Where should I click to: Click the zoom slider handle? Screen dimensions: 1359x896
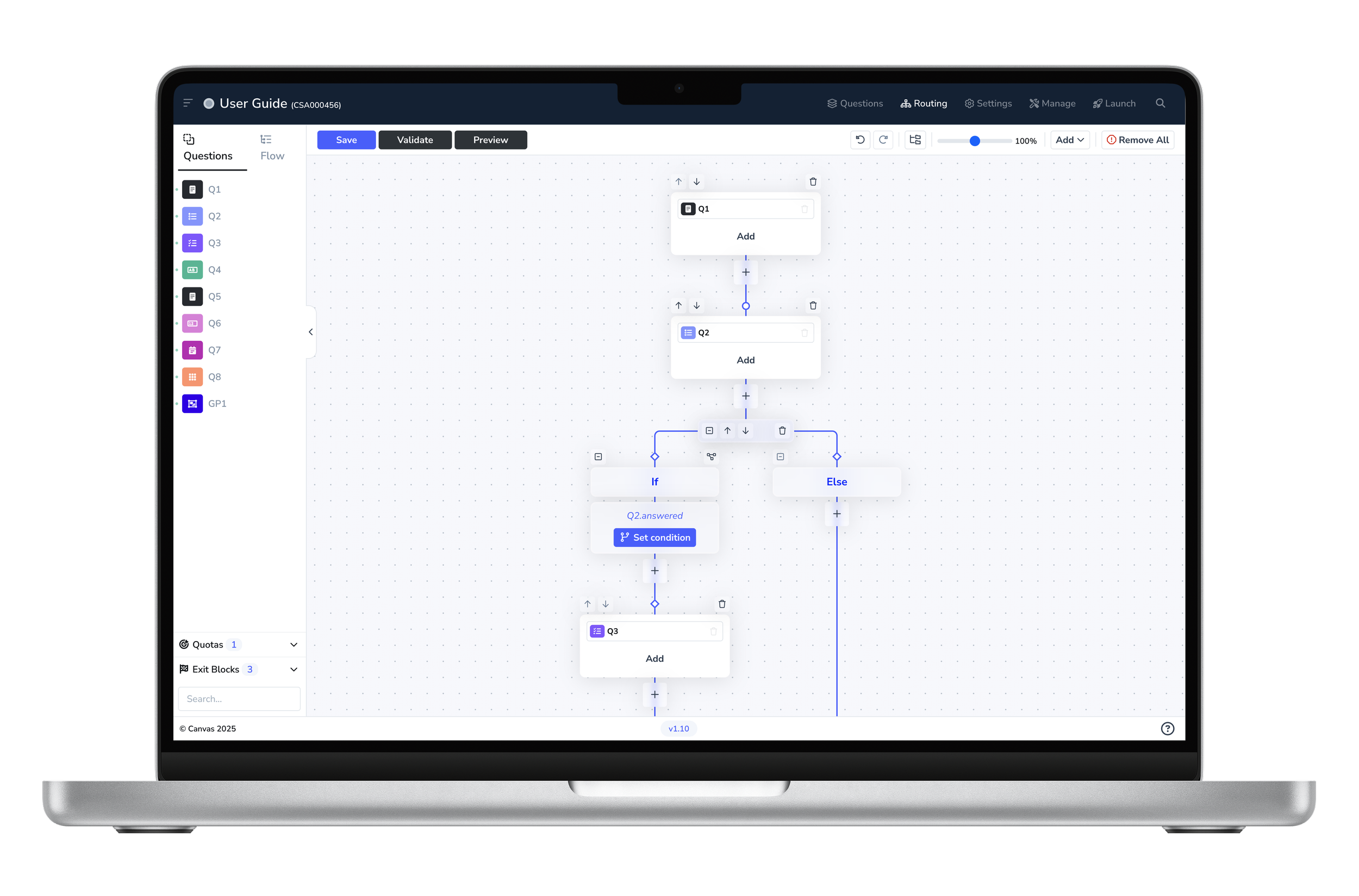(975, 141)
